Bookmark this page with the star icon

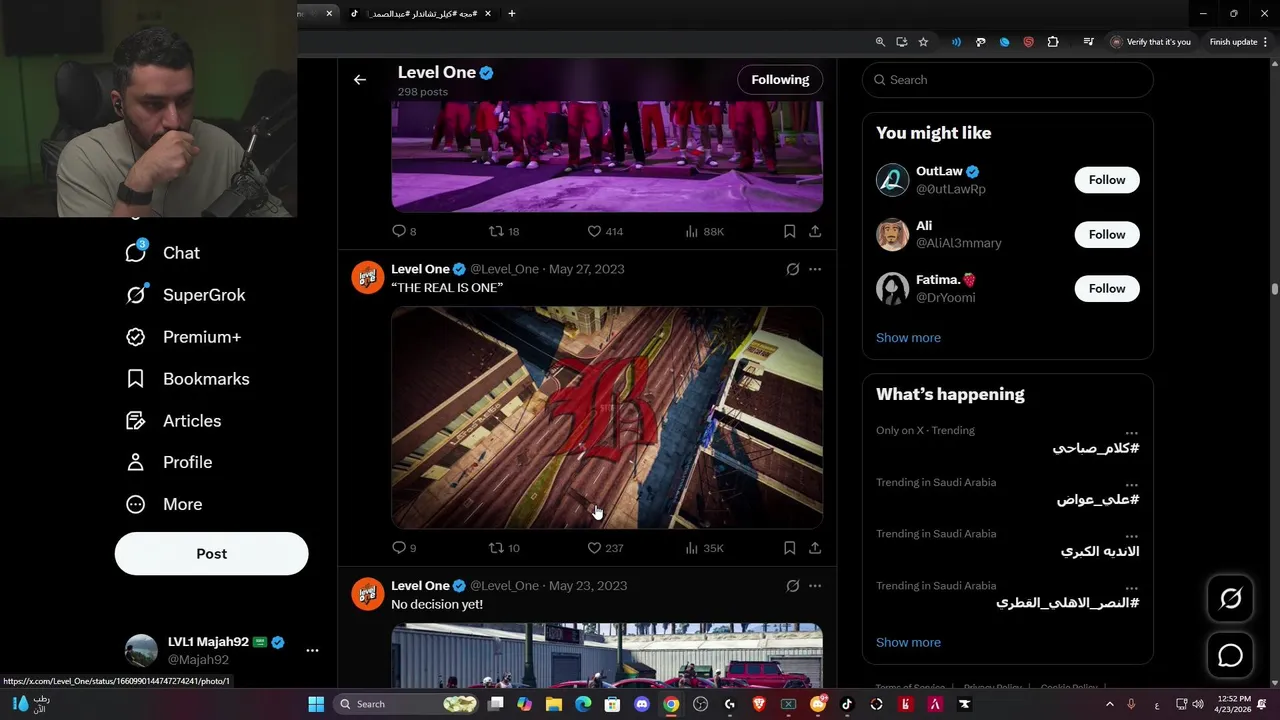[x=923, y=42]
